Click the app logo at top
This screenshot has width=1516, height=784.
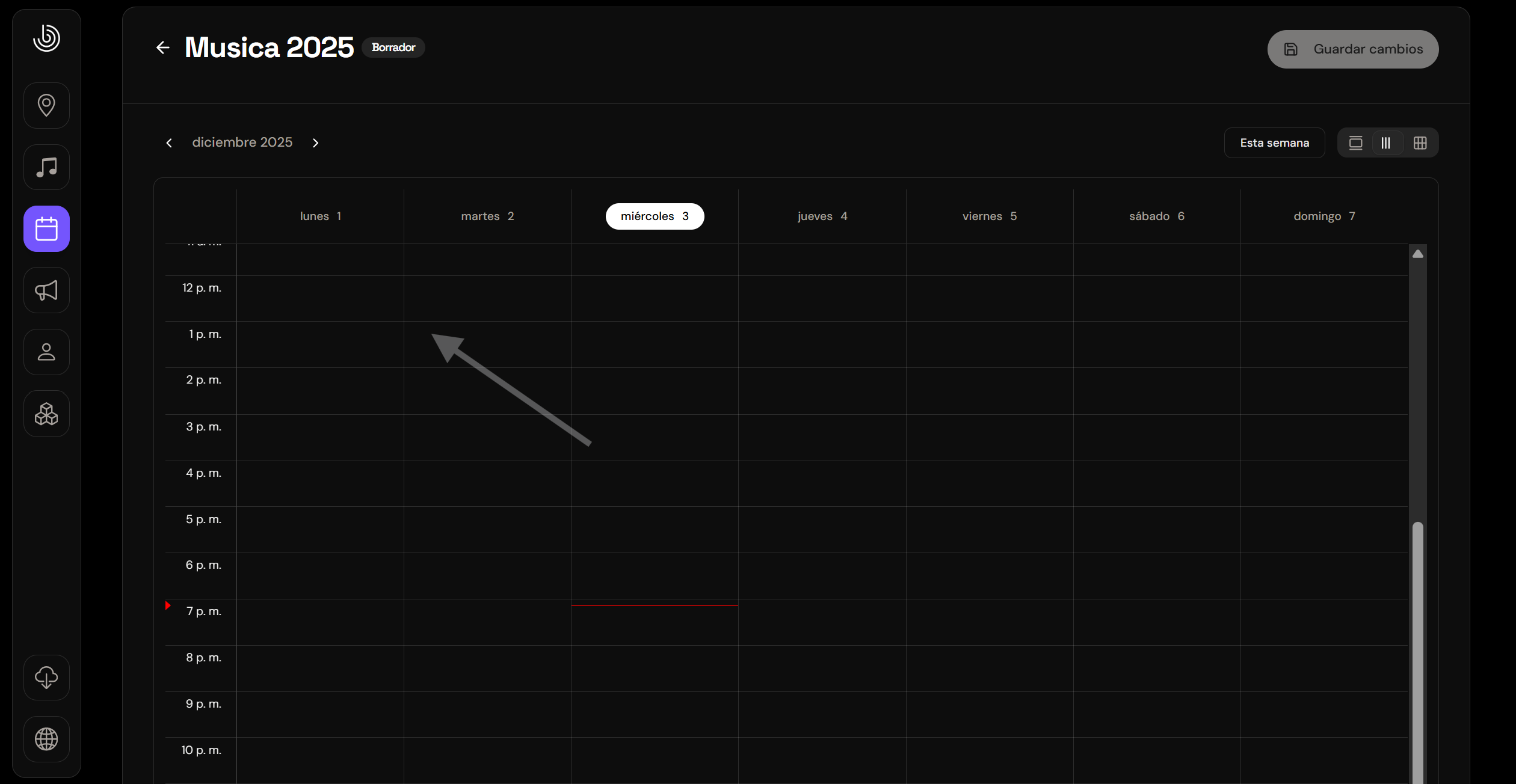click(x=46, y=38)
